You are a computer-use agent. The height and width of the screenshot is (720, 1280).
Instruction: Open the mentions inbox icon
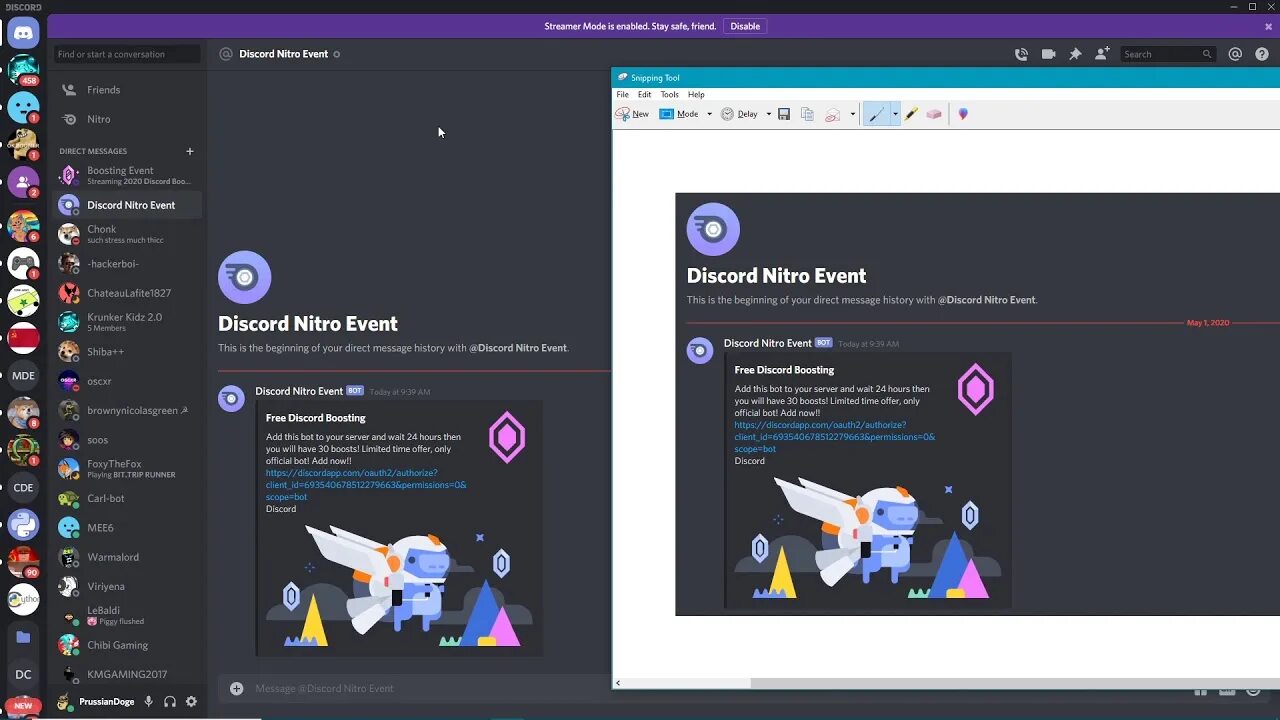[1235, 54]
